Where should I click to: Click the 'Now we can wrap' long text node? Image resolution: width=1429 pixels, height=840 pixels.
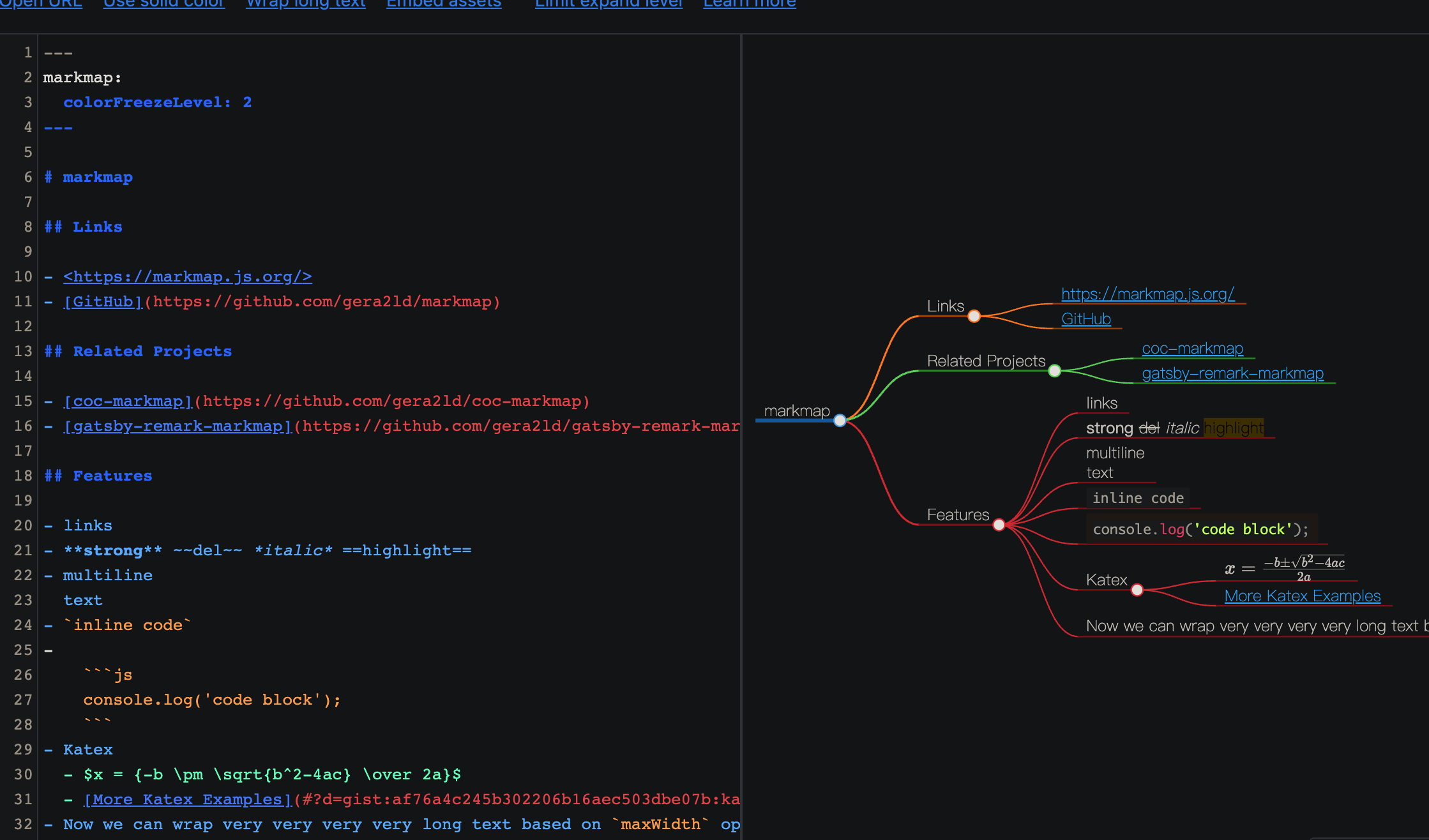1257,626
